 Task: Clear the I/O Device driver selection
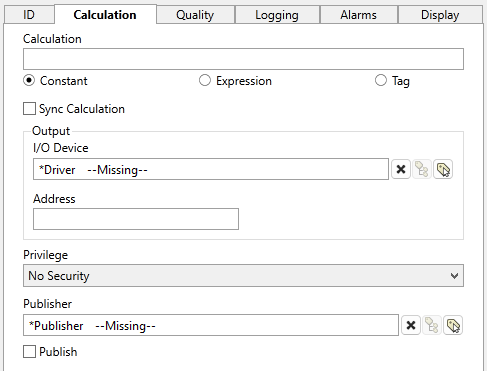[401, 169]
